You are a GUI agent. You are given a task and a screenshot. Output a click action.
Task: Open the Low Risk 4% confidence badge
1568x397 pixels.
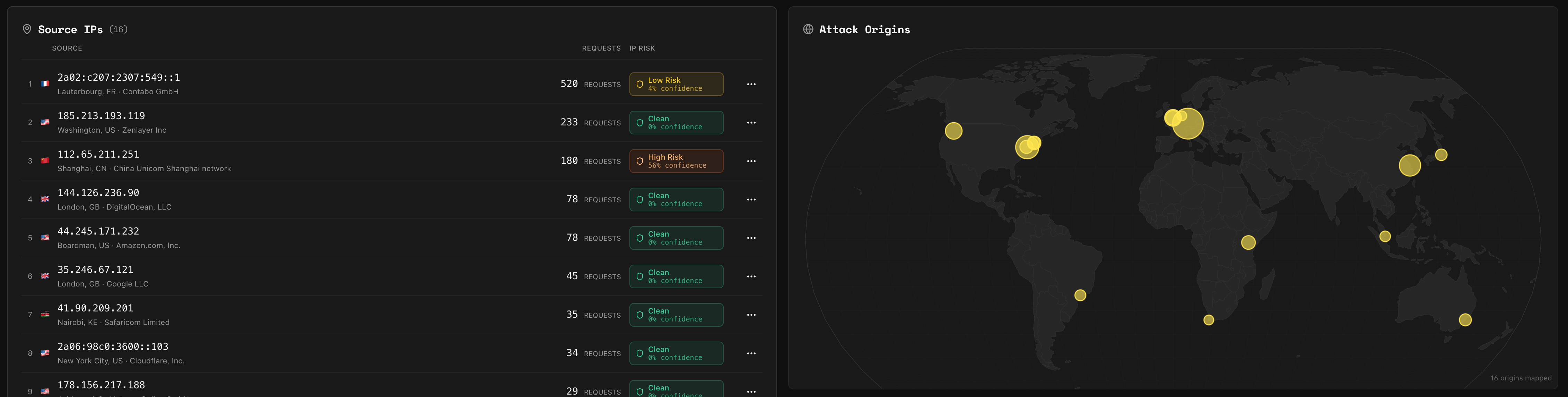click(676, 85)
